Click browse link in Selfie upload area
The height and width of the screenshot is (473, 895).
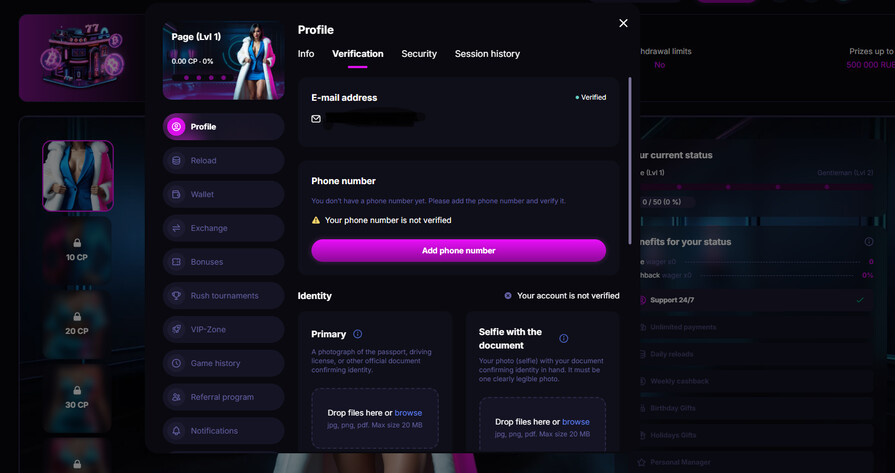click(576, 422)
